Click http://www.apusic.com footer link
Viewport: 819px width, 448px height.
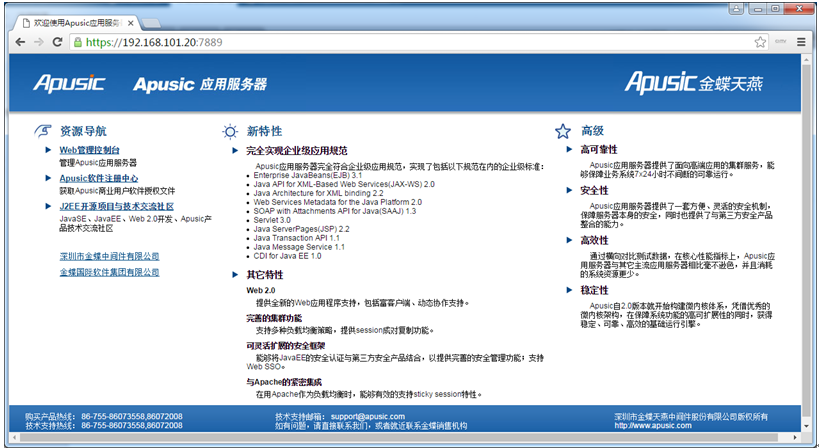pos(653,426)
